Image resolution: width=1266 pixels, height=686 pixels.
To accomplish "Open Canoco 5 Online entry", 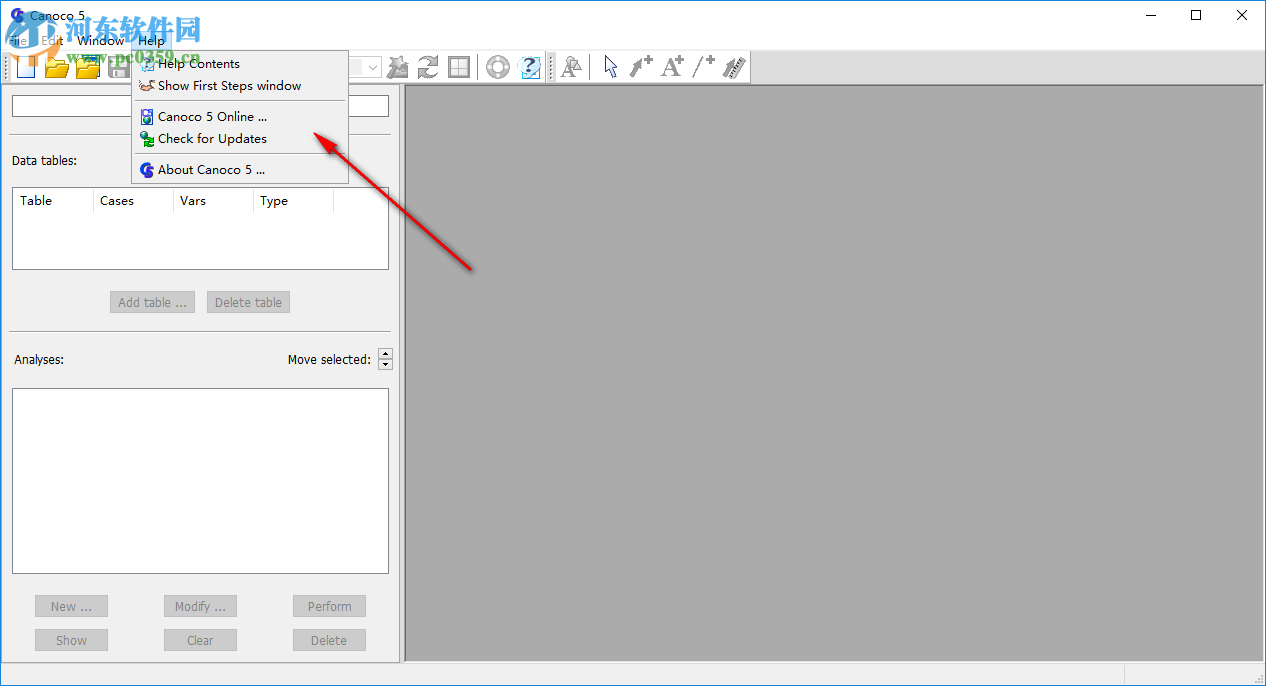I will coord(240,117).
